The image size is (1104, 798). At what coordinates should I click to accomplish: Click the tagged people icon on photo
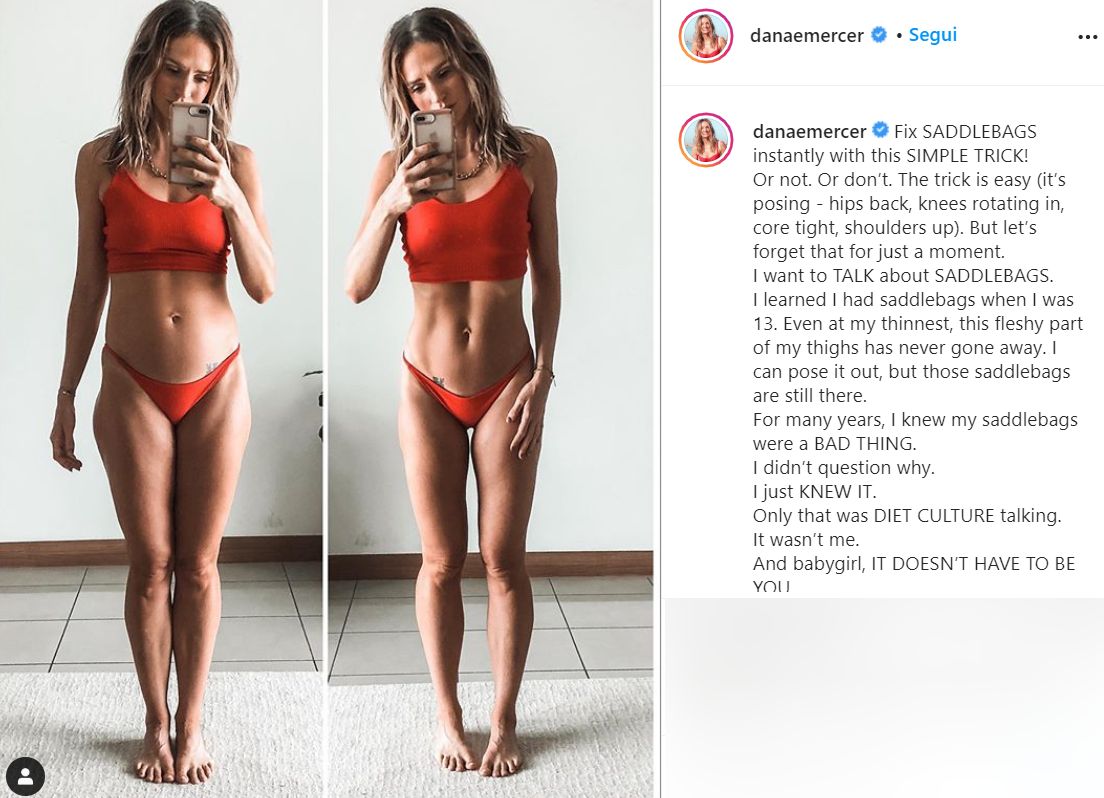click(25, 777)
